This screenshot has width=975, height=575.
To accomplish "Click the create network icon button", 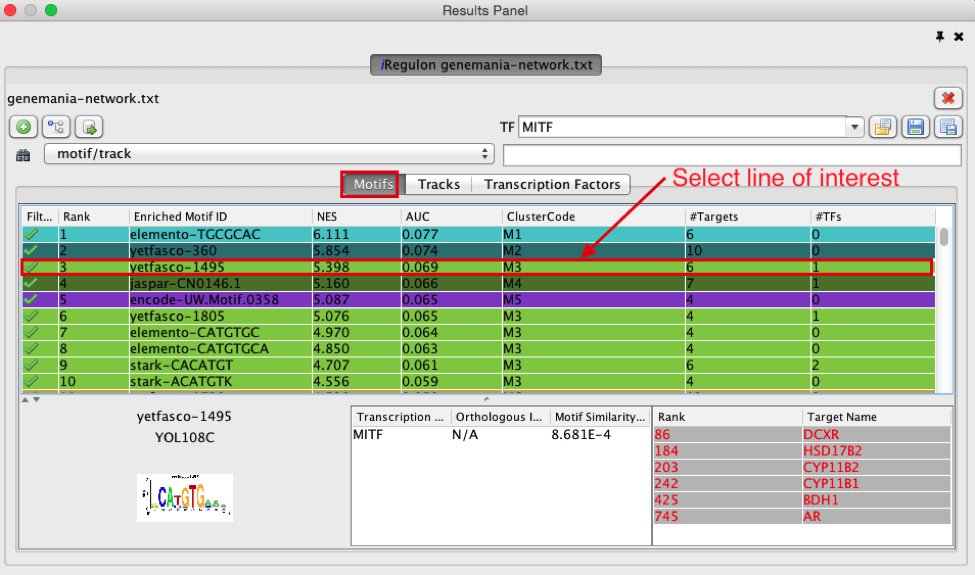I will click(56, 127).
